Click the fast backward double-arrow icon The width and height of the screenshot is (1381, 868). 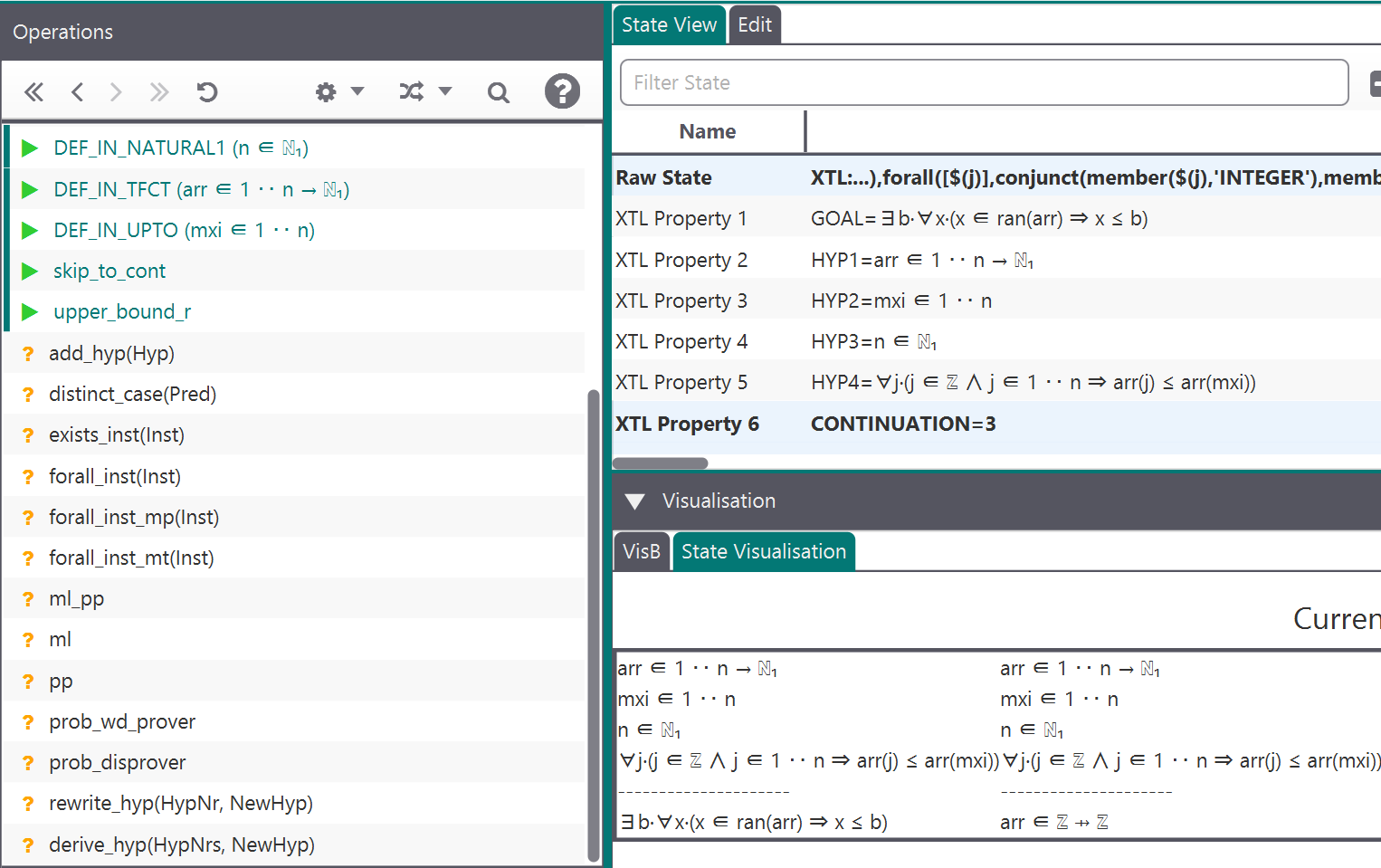click(34, 92)
